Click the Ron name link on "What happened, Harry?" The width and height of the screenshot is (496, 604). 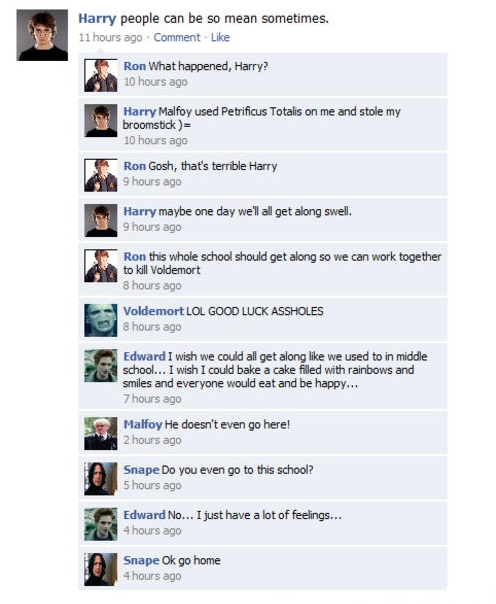[x=134, y=66]
